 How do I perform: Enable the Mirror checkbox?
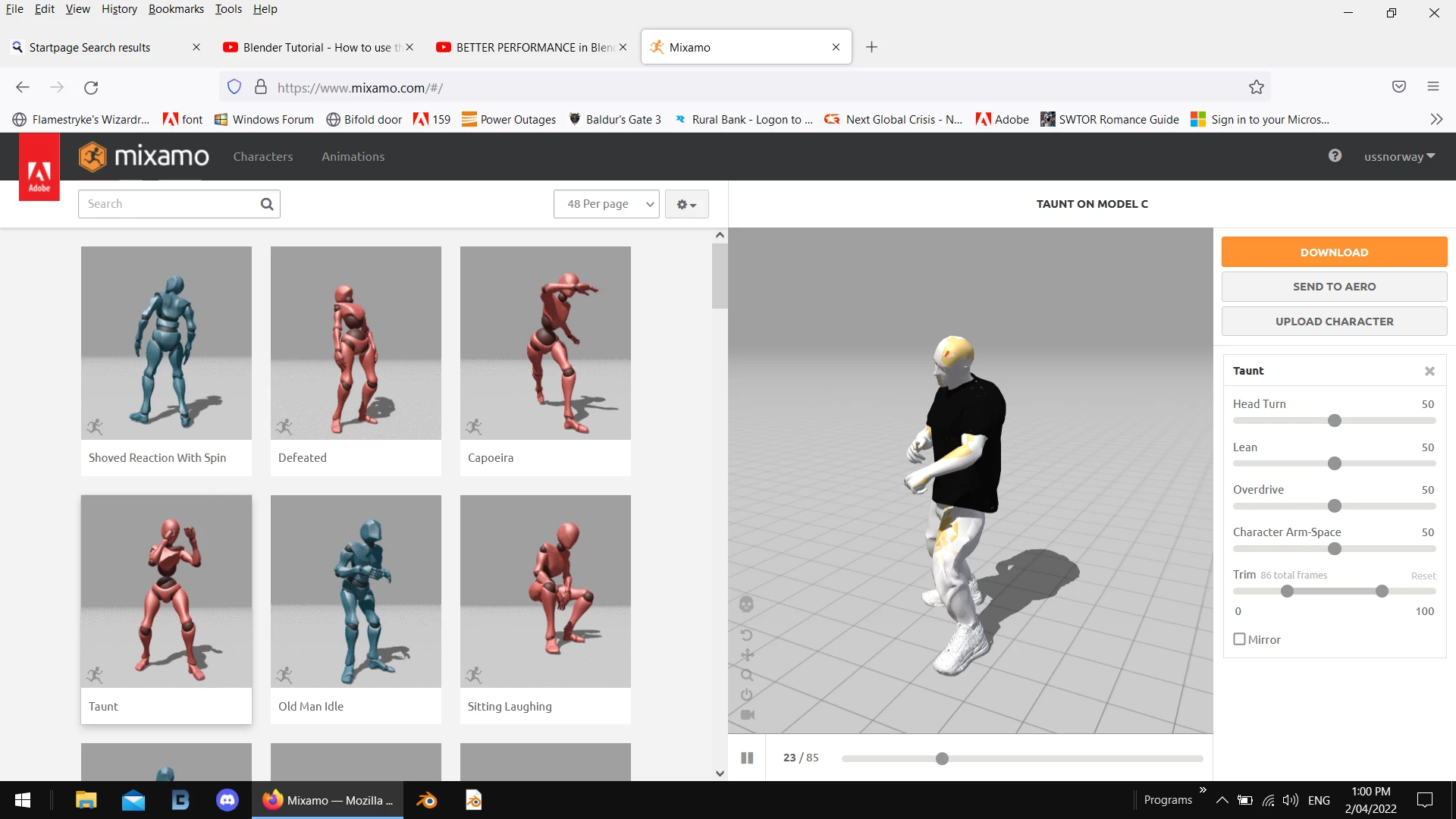[x=1240, y=639]
